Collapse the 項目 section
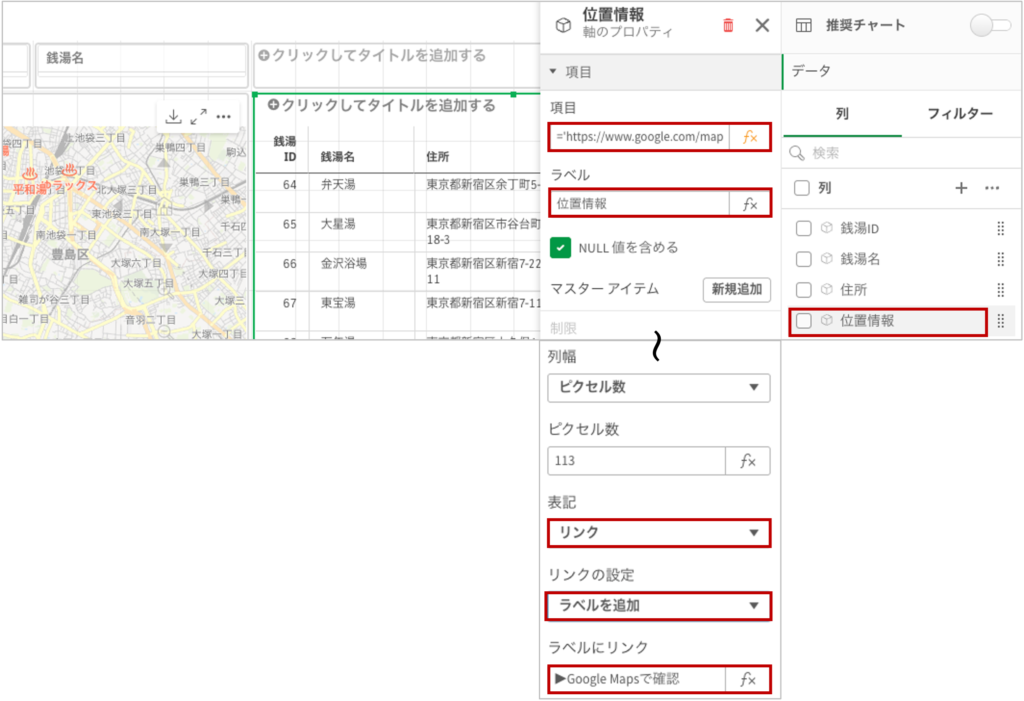Screen dimensions: 1024x701 pos(553,72)
